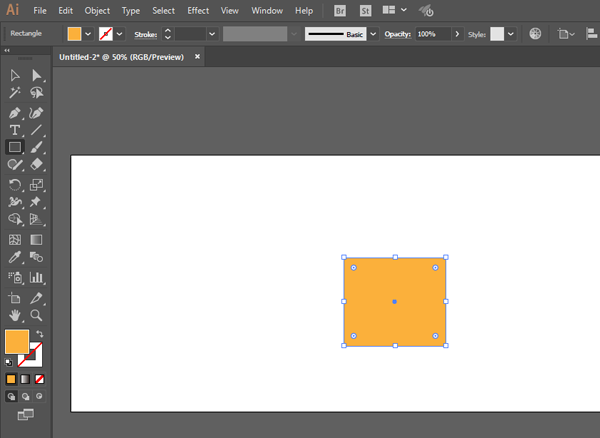Select the Magic Wand tool
The image size is (600, 438).
point(15,93)
